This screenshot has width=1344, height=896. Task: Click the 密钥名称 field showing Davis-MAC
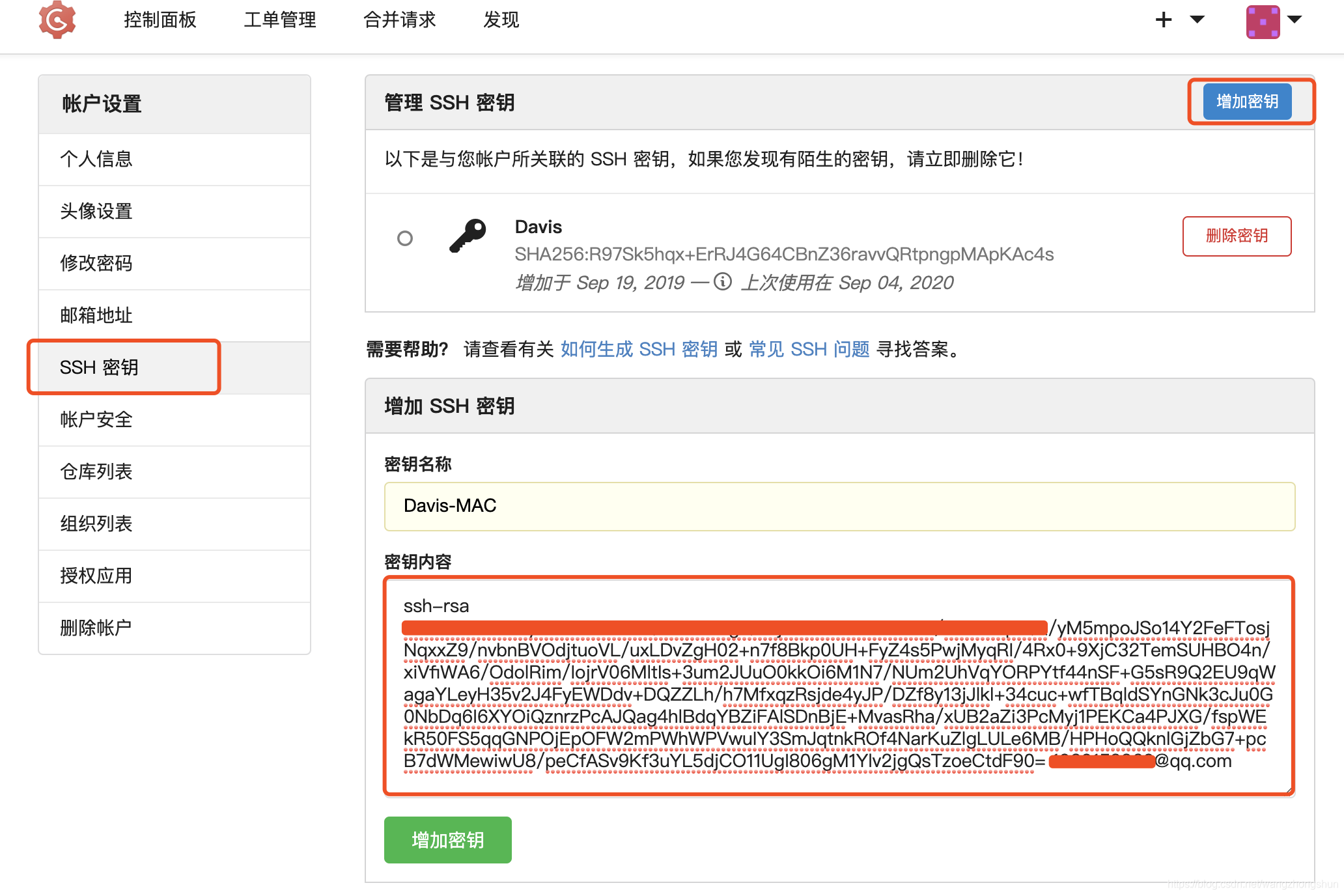pyautogui.click(x=840, y=507)
